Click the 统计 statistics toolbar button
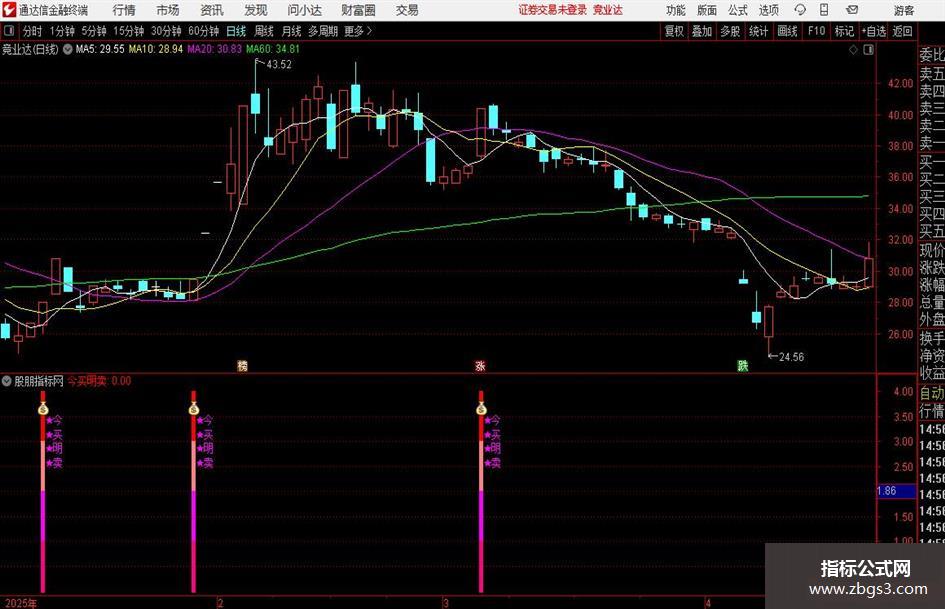The width and height of the screenshot is (945, 609). (x=758, y=31)
